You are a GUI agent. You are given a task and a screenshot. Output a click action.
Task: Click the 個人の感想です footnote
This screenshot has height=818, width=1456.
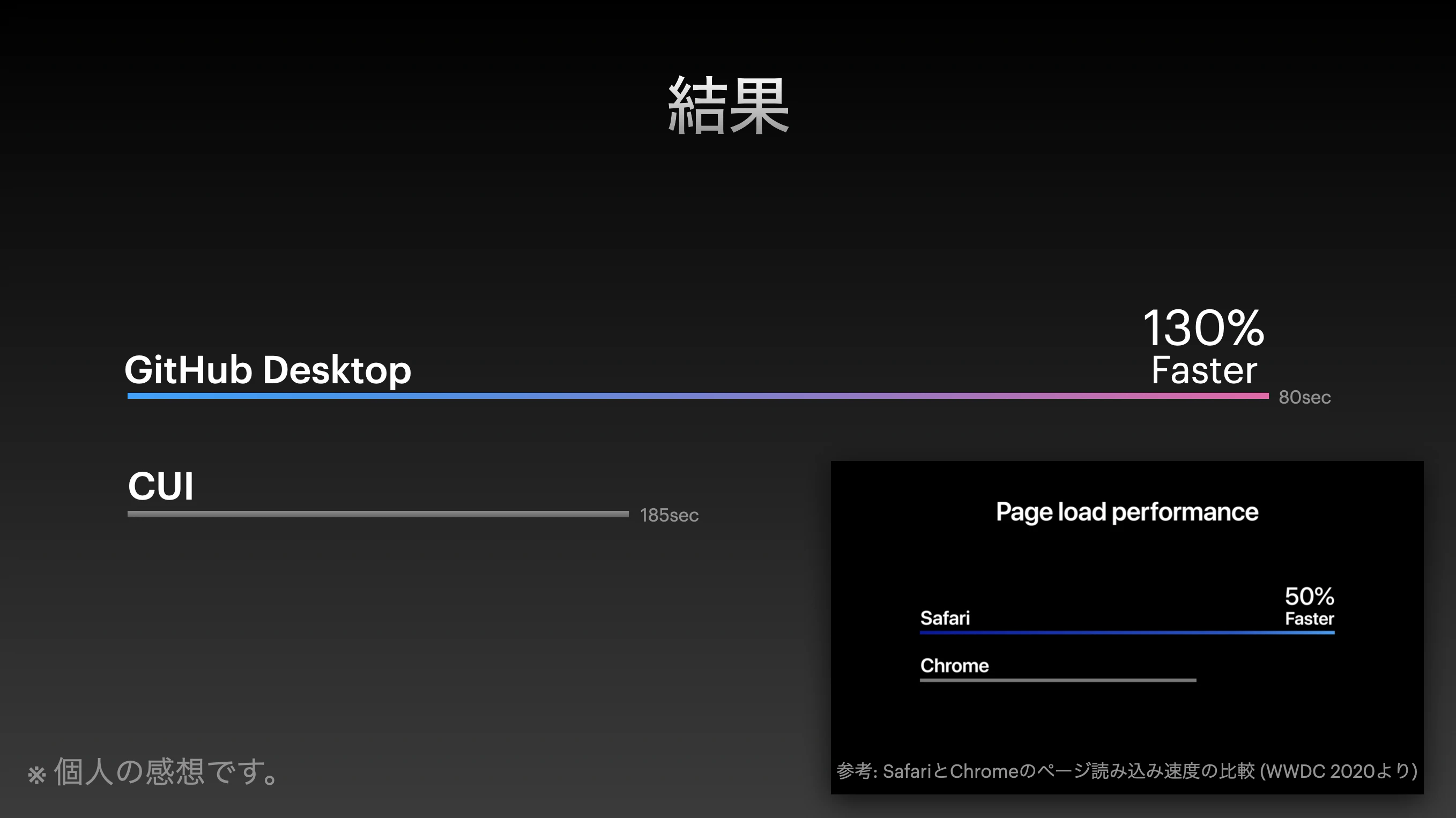[153, 772]
